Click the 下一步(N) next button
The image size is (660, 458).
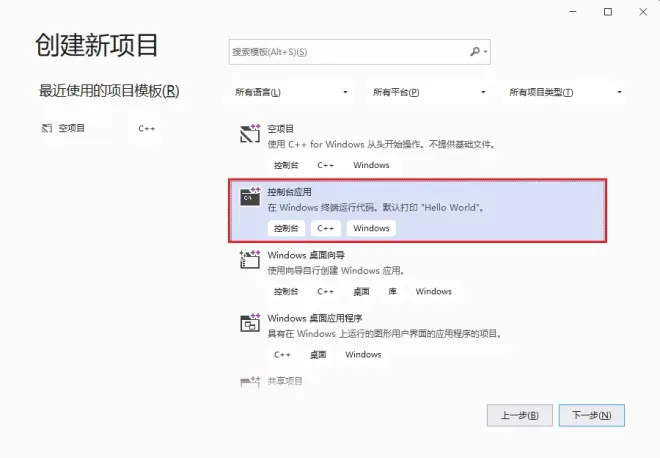coord(591,415)
